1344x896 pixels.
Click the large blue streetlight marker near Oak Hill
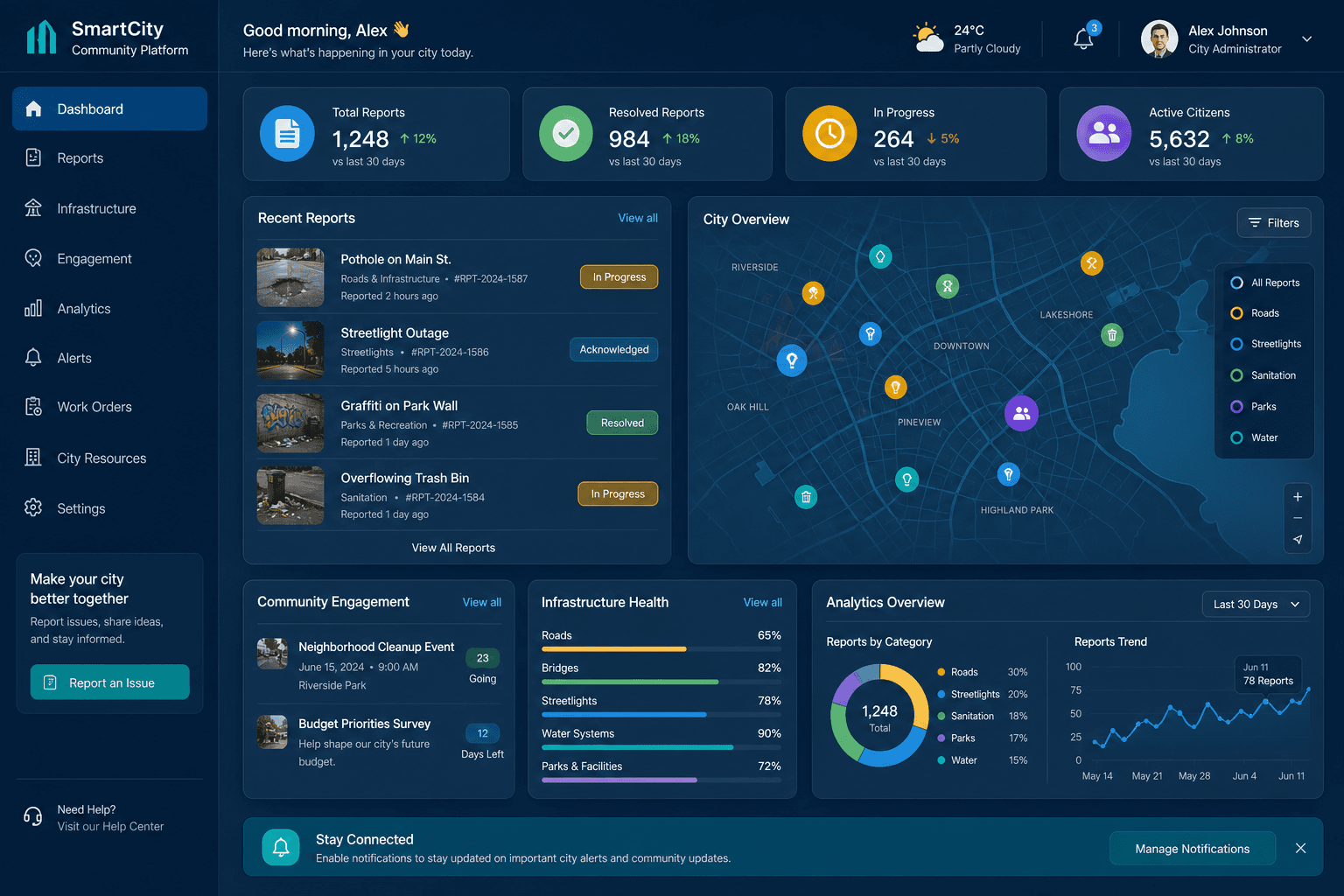(792, 360)
